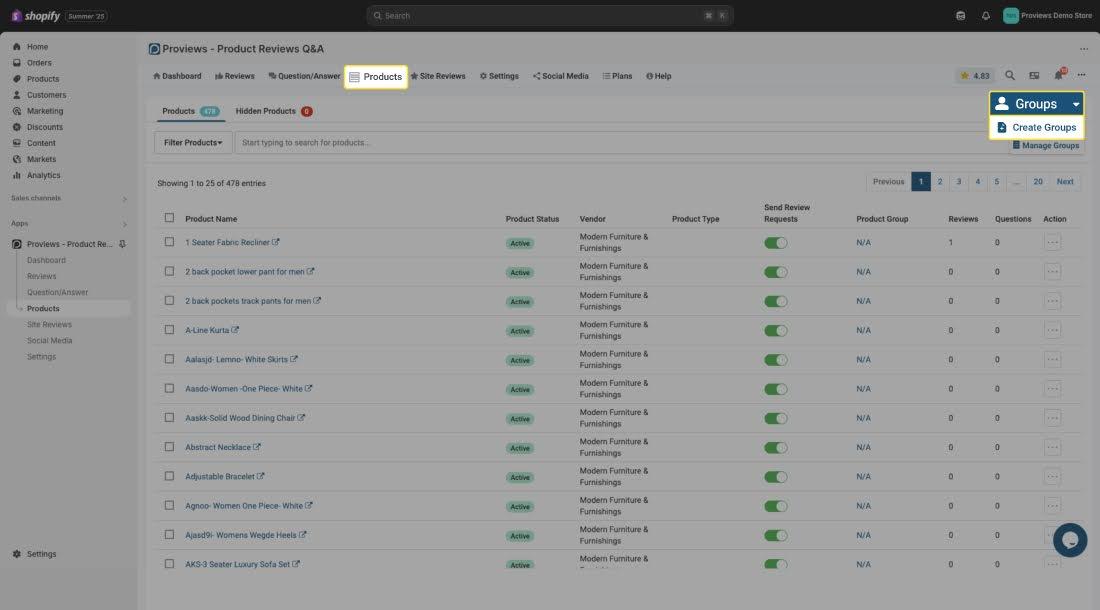Click the Proviews search magnifier icon

tap(1010, 75)
